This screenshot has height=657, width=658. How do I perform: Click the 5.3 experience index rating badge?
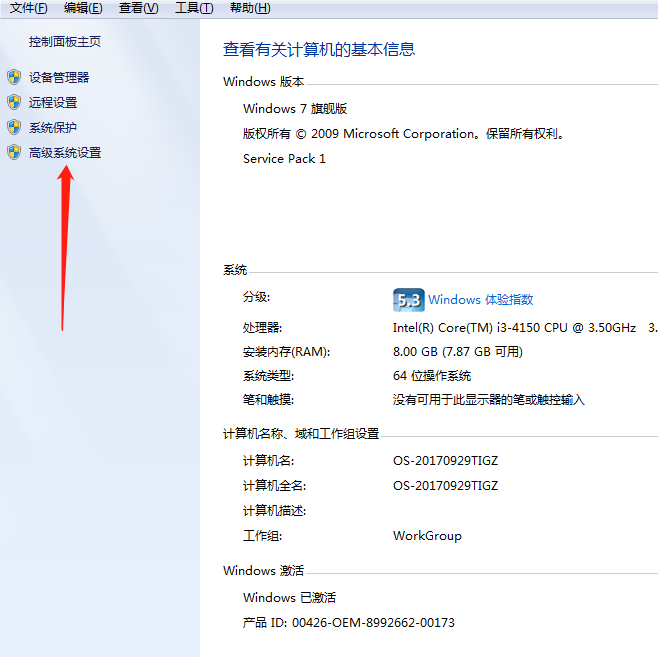pos(408,300)
